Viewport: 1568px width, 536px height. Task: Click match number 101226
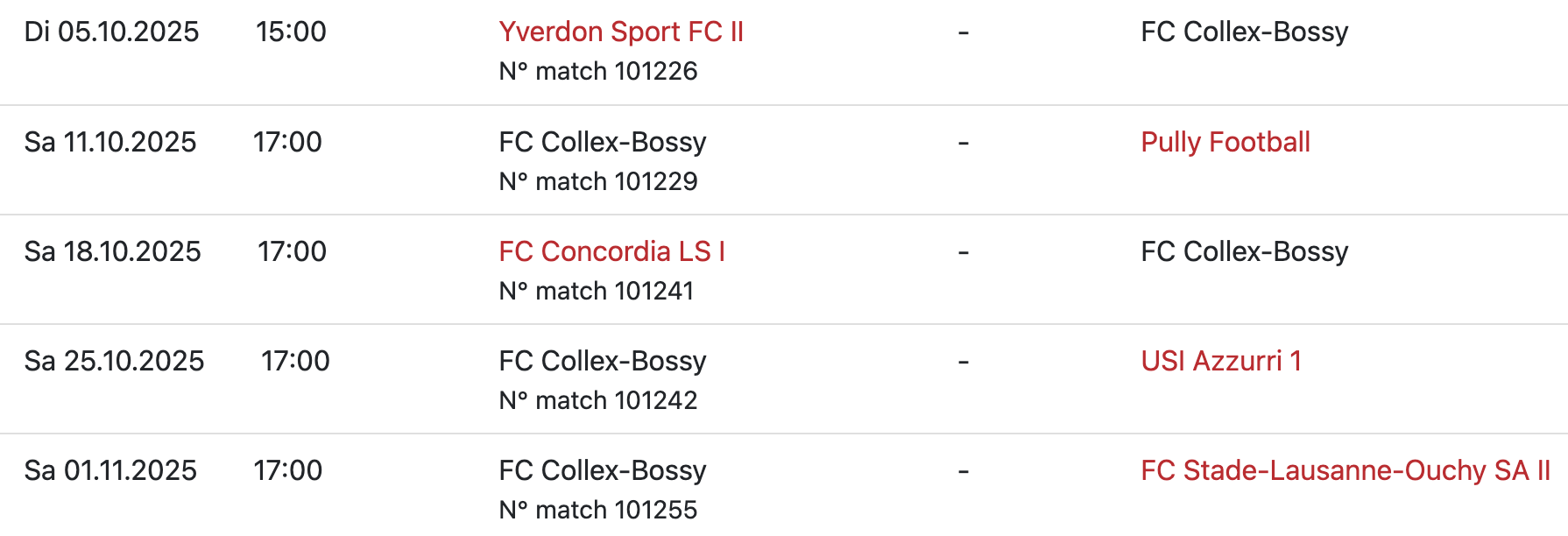[x=597, y=71]
